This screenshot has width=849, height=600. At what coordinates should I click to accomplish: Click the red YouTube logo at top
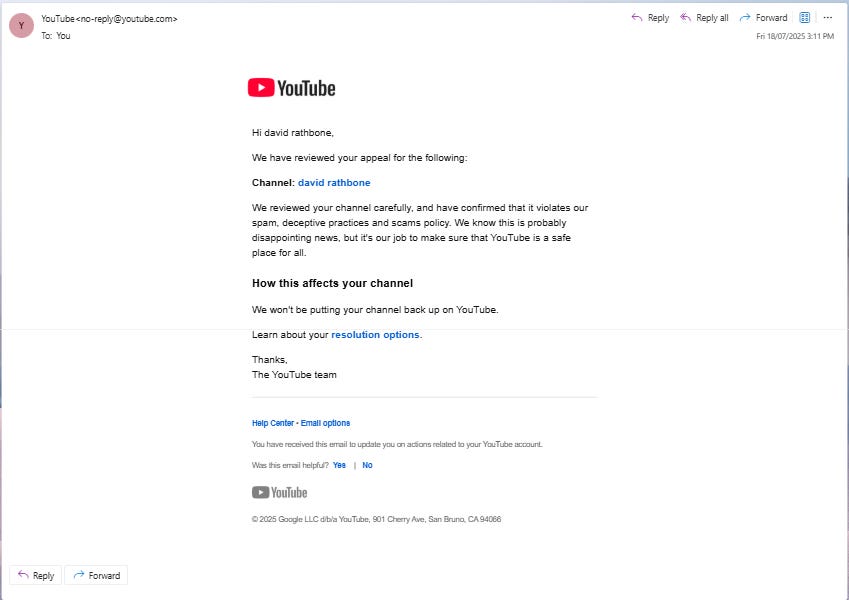click(291, 88)
